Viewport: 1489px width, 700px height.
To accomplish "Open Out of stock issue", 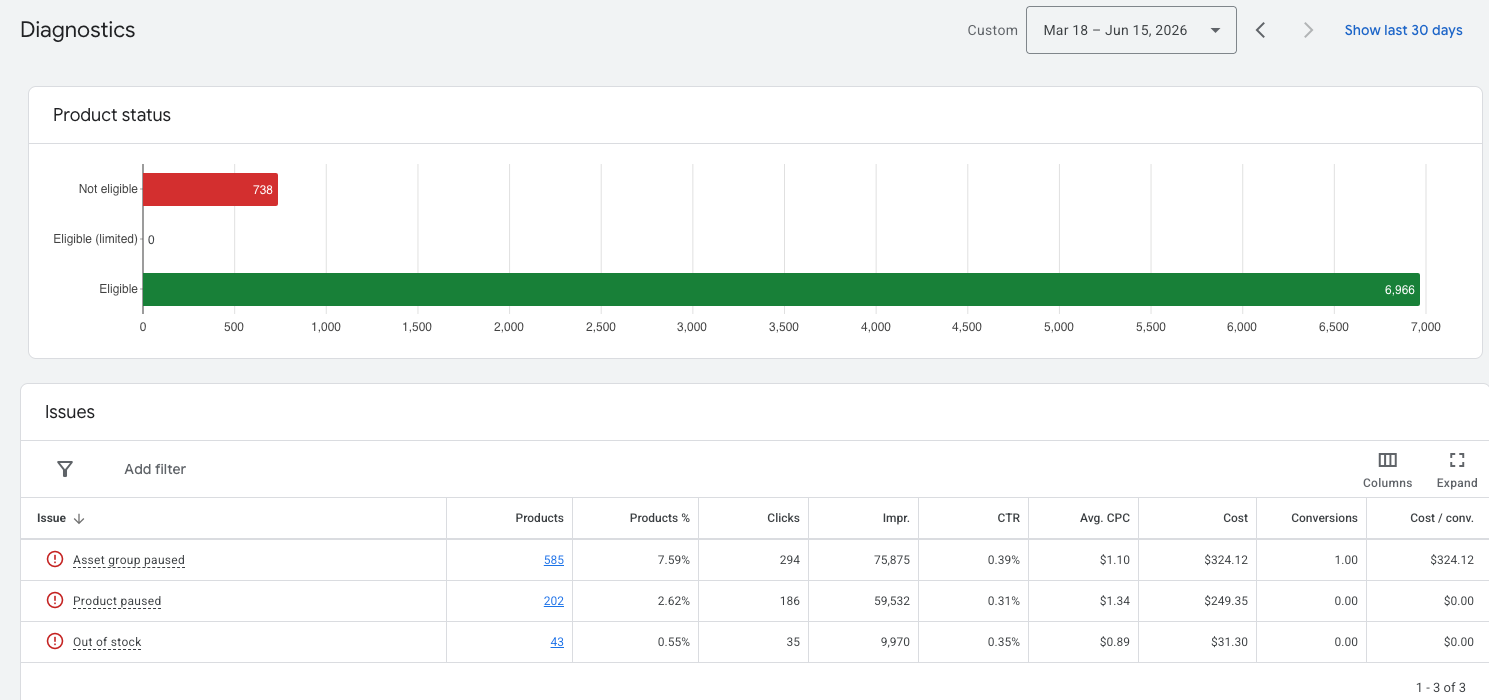I will pyautogui.click(x=107, y=642).
